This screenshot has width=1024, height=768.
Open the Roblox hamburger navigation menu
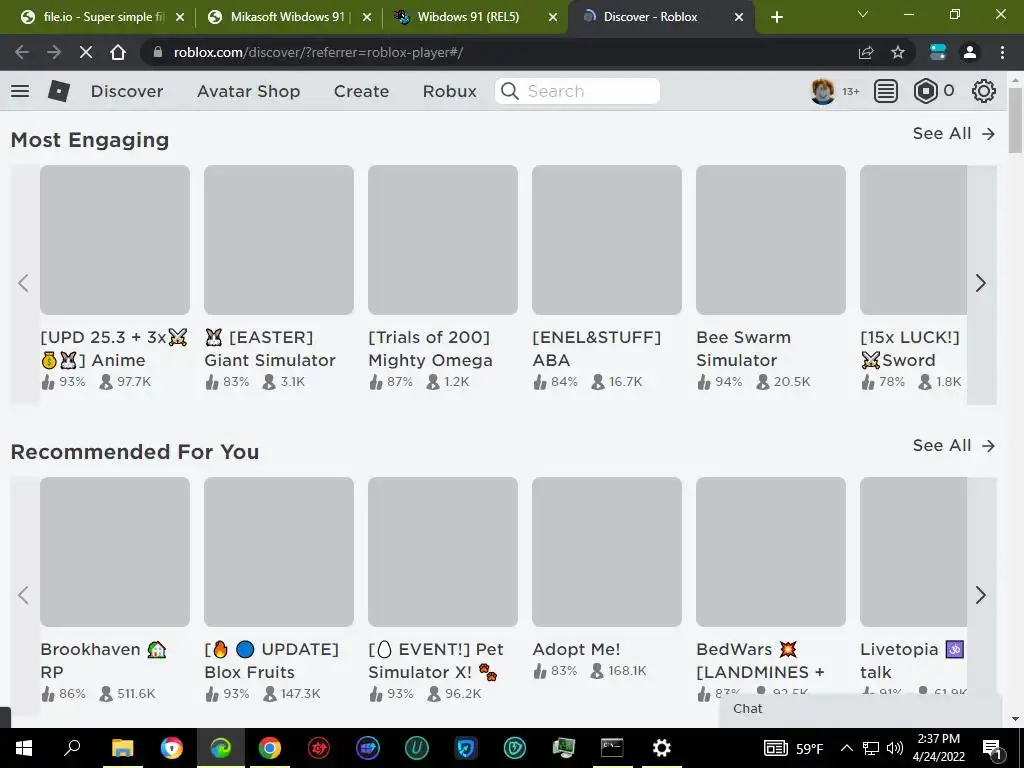click(20, 91)
